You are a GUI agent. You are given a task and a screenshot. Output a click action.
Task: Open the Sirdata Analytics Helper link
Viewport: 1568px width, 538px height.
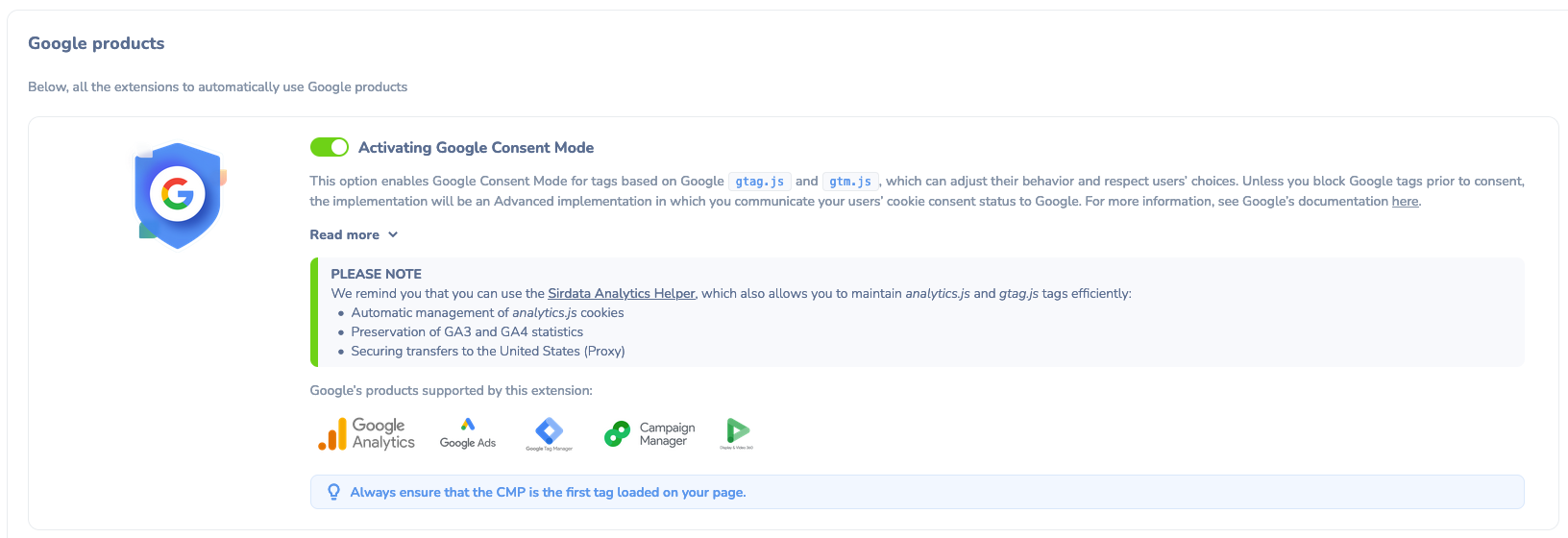[x=621, y=293]
